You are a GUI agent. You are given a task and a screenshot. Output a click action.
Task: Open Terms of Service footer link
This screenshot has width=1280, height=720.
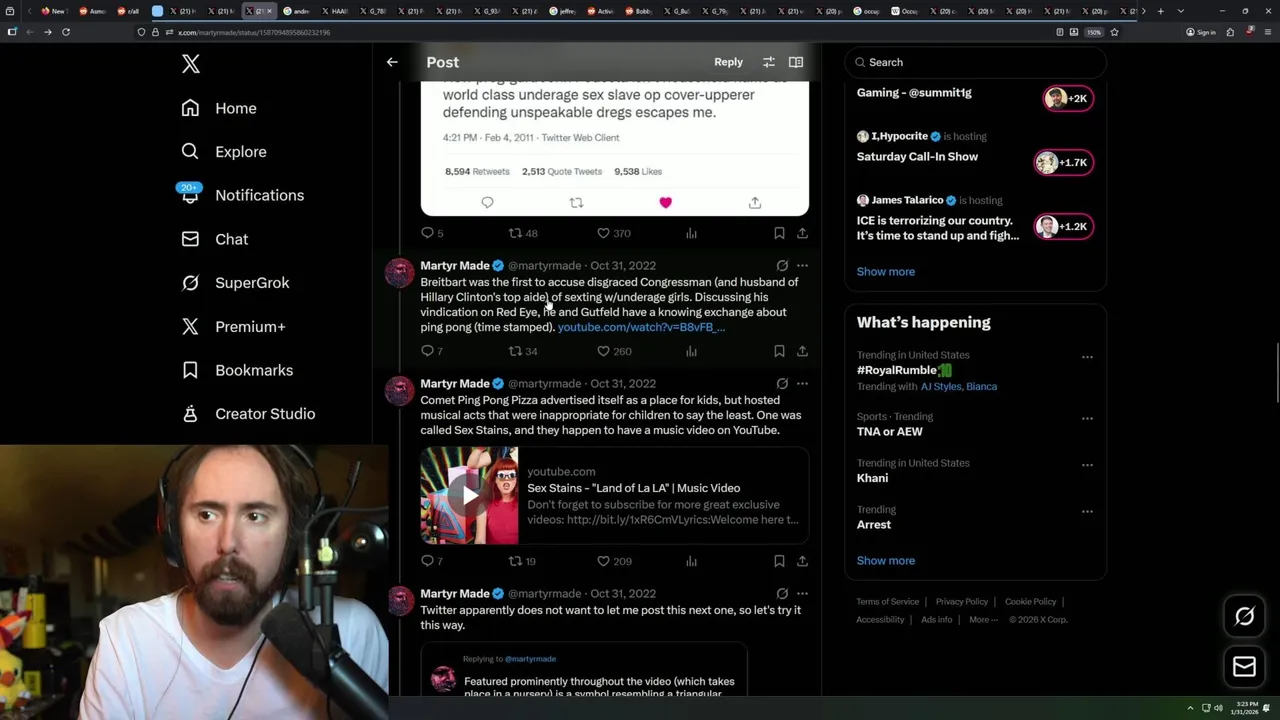[x=887, y=602]
